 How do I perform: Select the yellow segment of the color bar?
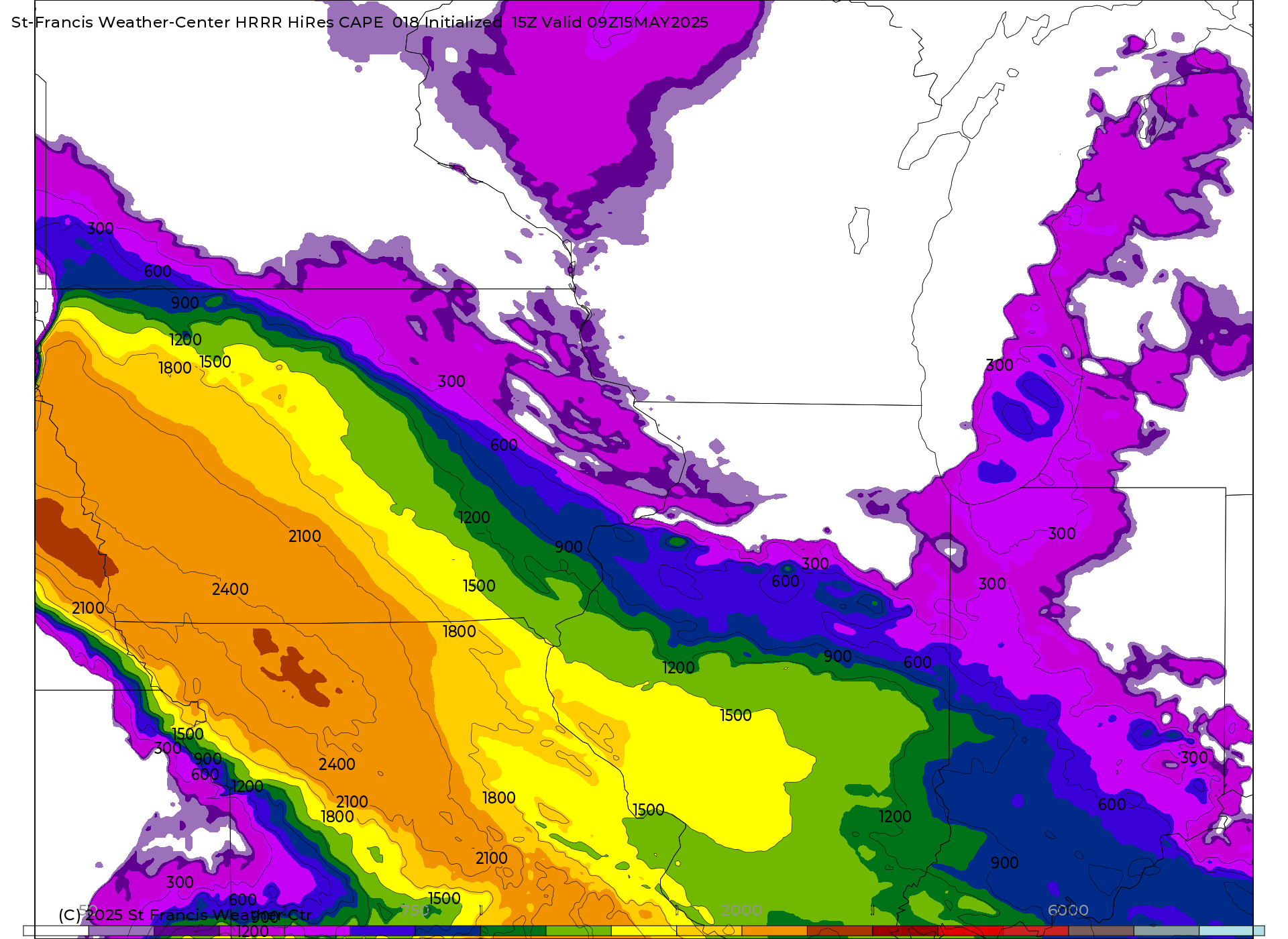644,931
